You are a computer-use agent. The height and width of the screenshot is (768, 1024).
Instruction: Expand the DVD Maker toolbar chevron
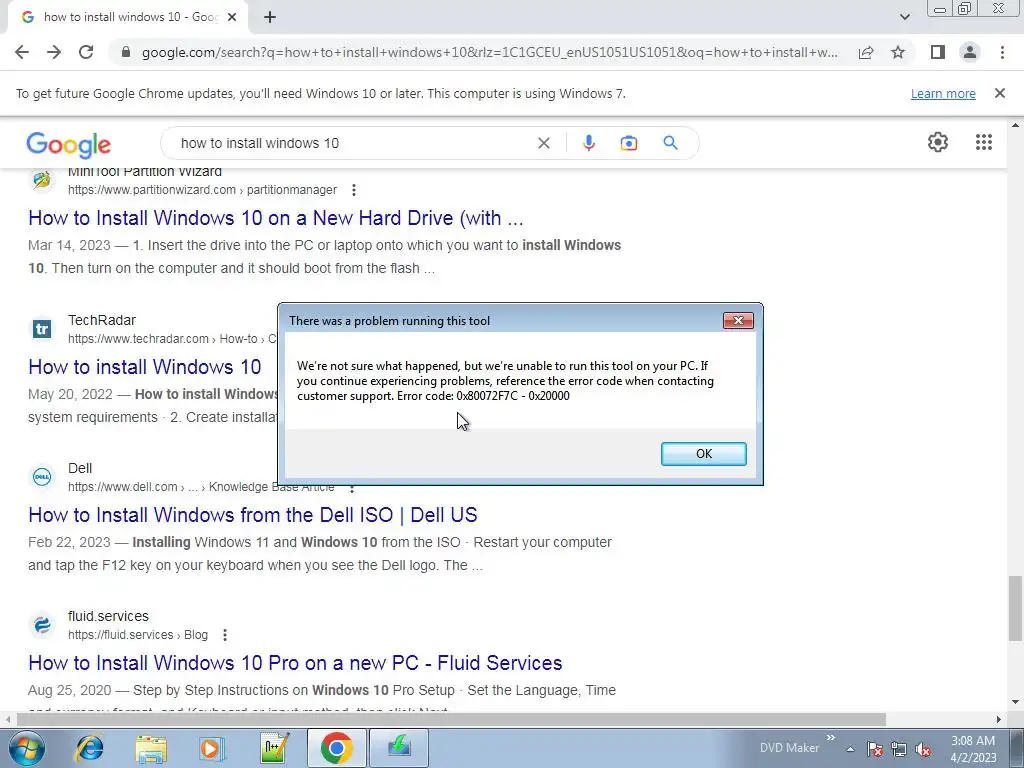tap(831, 738)
